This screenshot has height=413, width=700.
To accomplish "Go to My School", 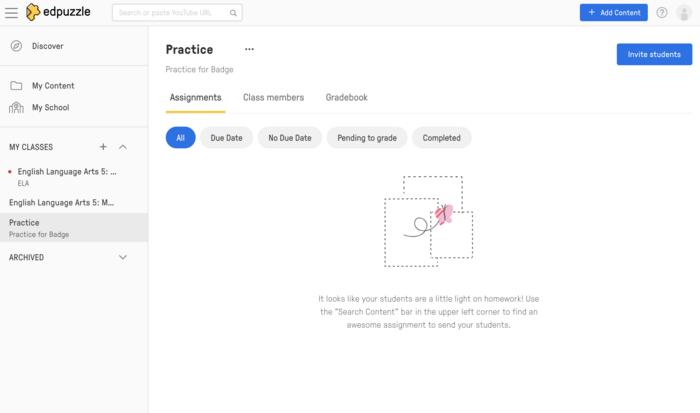I will point(50,108).
